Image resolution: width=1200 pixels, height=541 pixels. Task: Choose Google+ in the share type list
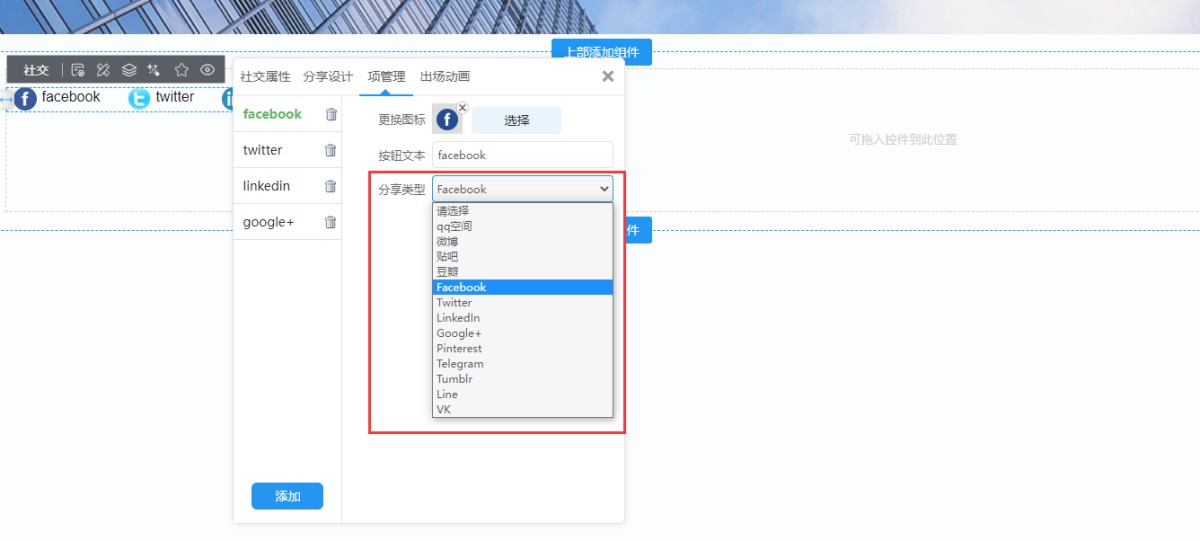(x=523, y=333)
